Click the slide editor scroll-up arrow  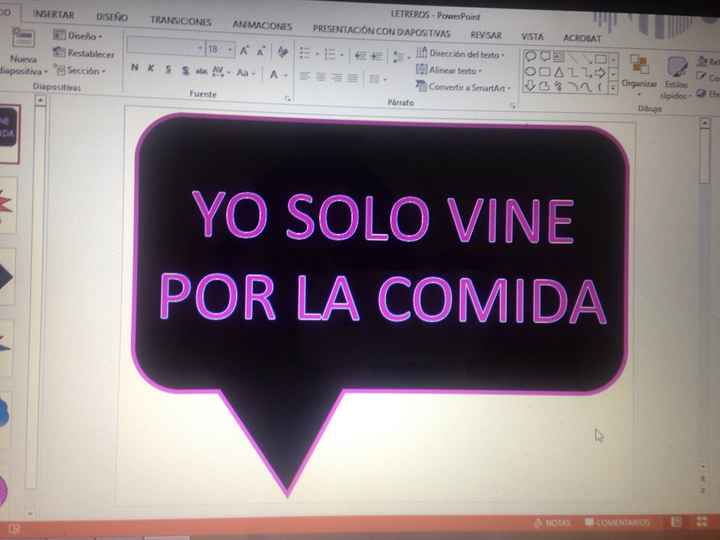[x=704, y=123]
